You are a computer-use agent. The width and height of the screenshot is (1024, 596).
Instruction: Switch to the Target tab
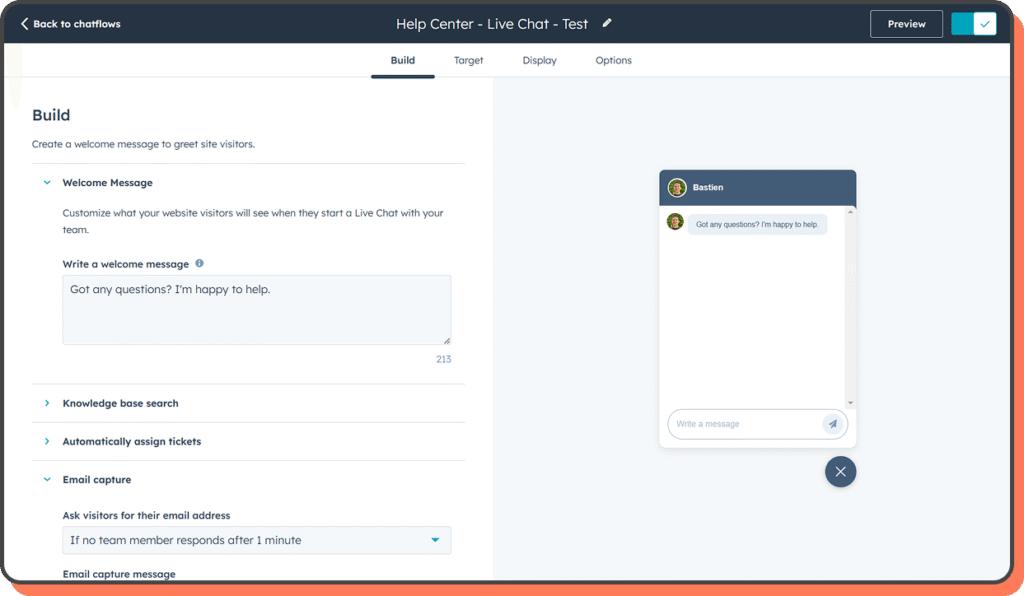tap(468, 60)
